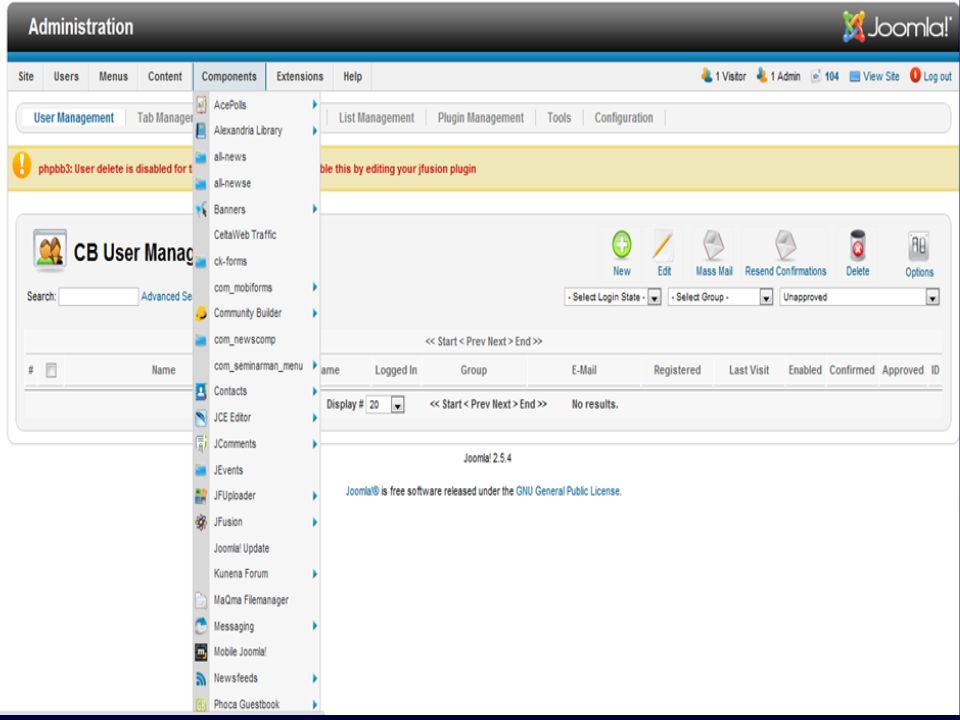Open the Configuration tab
The image size is (960, 720).
[624, 118]
